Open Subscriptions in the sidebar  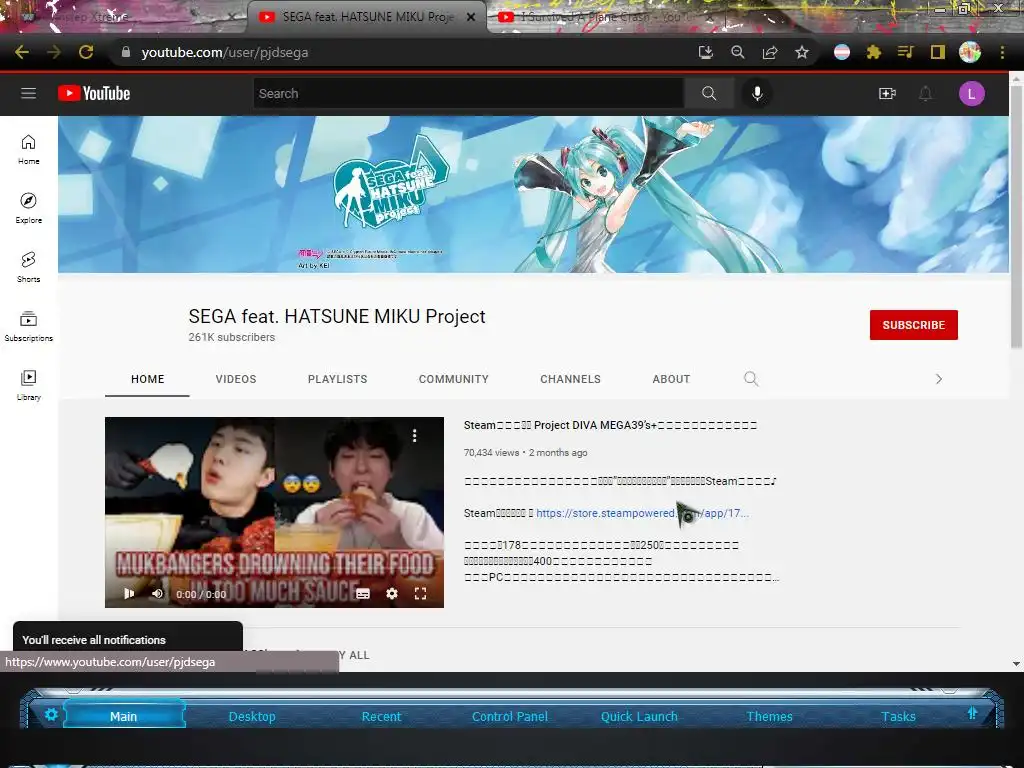pos(29,326)
